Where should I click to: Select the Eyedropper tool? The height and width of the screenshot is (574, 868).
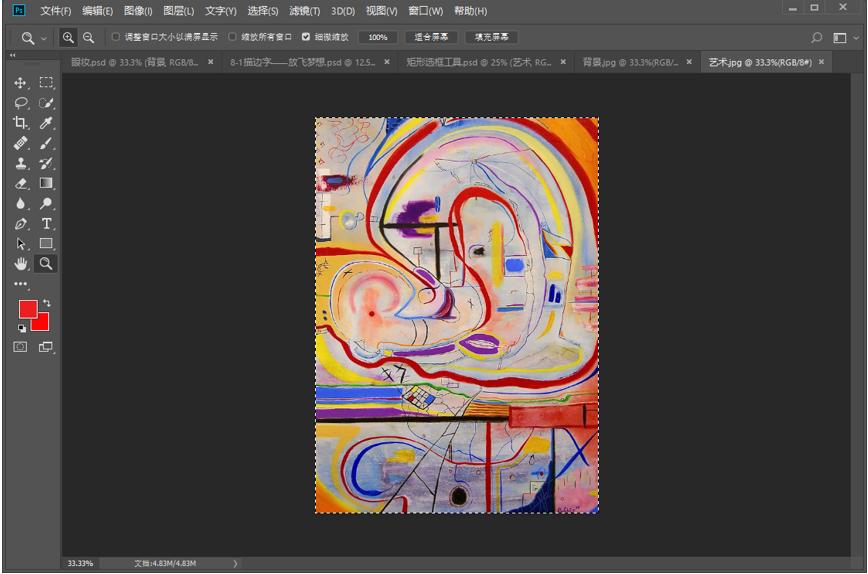(x=46, y=123)
